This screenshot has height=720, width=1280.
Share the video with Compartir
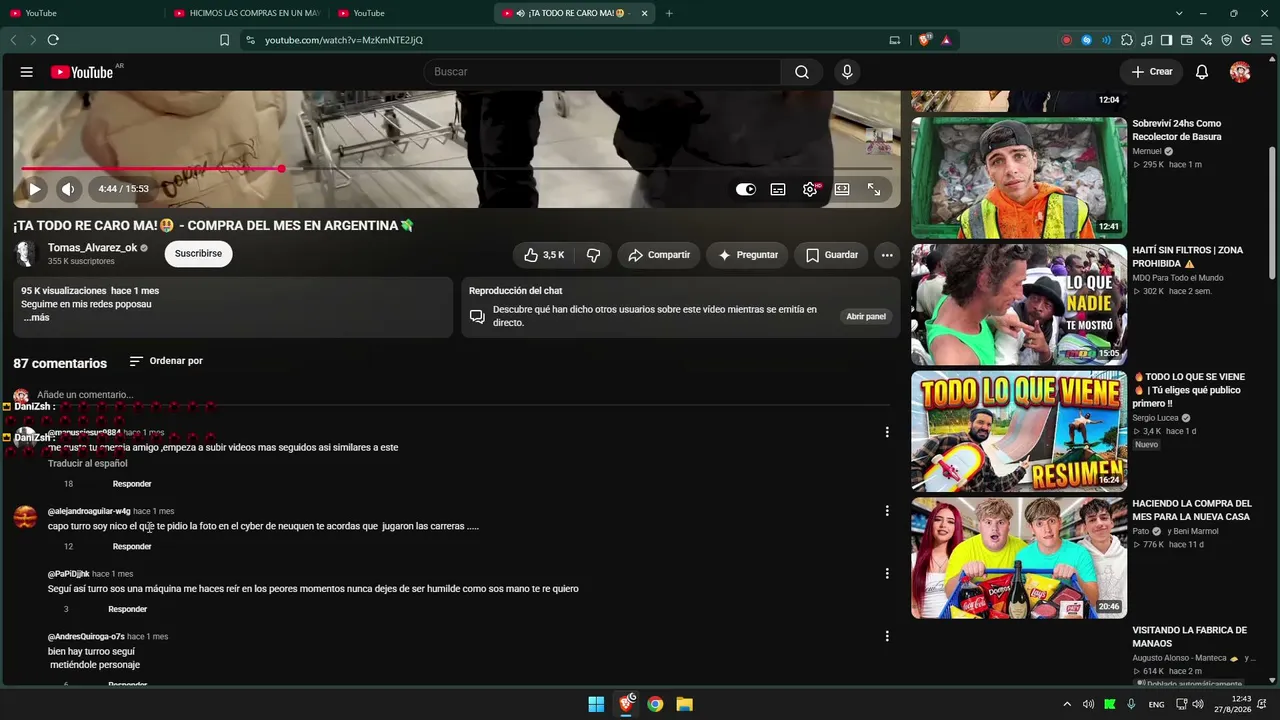click(x=659, y=255)
